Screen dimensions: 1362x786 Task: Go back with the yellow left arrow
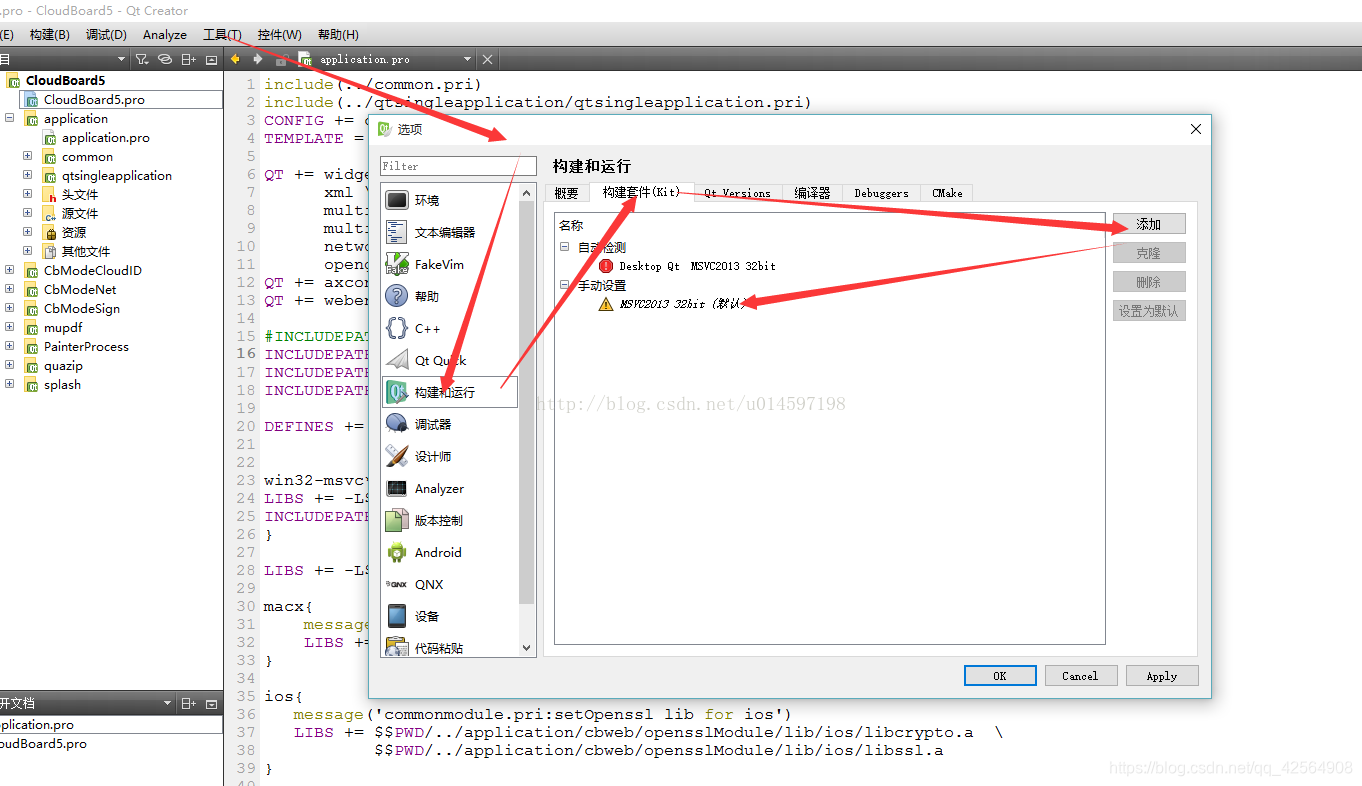pos(235,59)
